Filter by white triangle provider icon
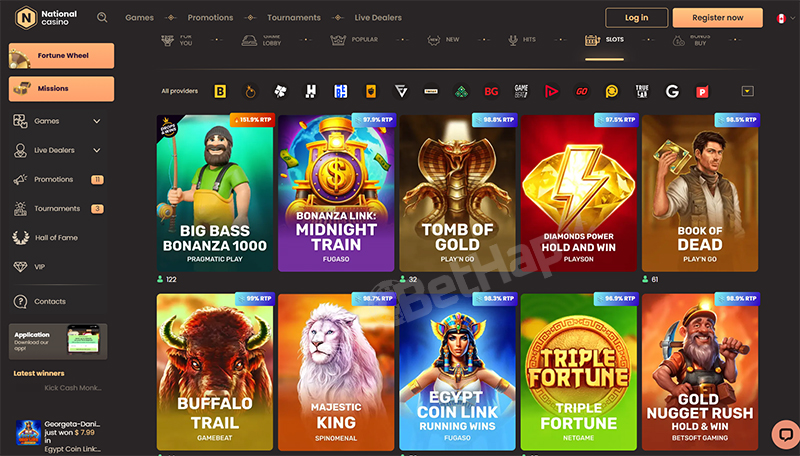Viewport: 800px width, 456px height. pyautogui.click(x=401, y=91)
